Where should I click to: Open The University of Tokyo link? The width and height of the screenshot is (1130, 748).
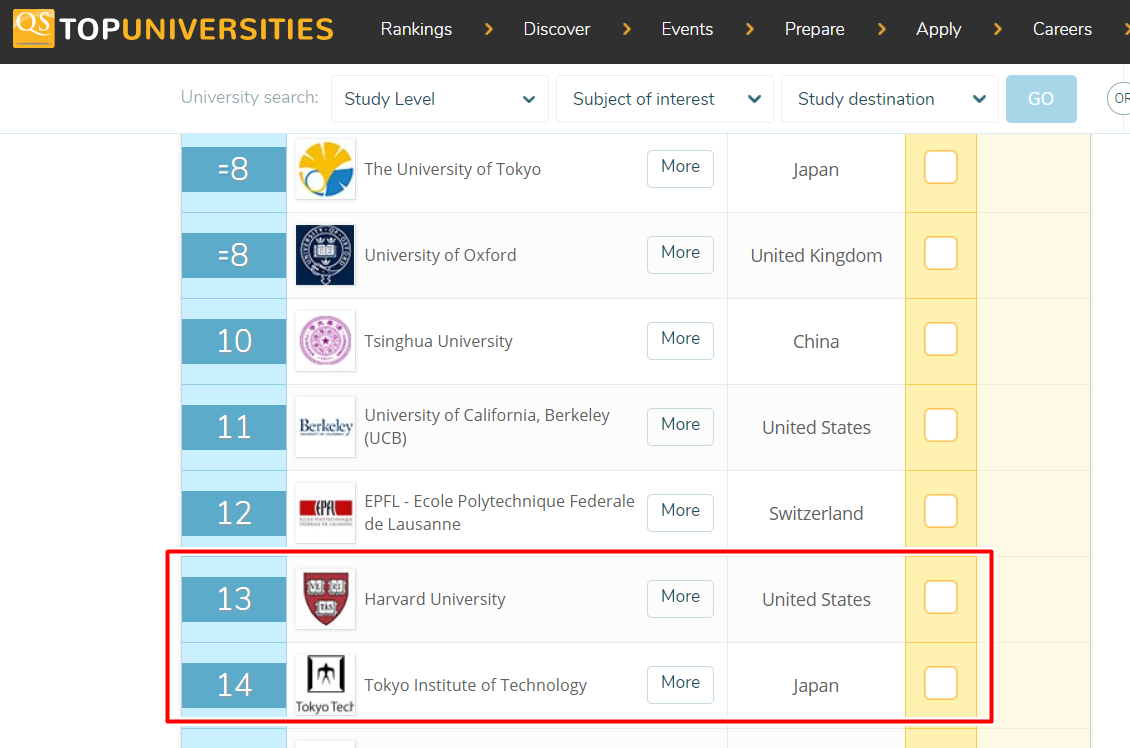453,169
